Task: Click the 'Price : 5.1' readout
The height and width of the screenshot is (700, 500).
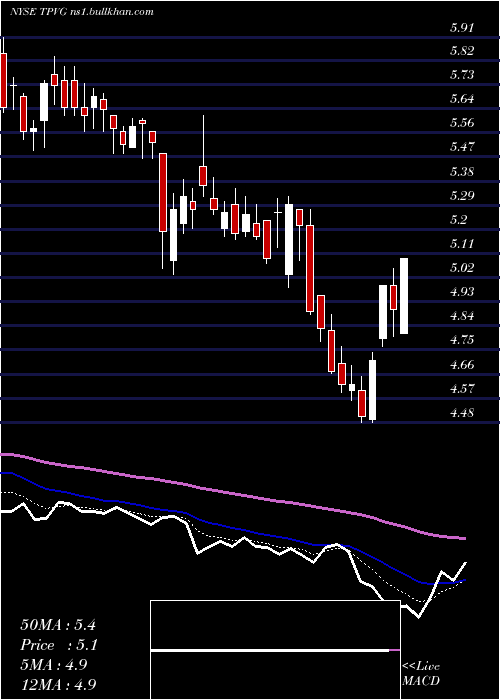Action: coord(59,645)
